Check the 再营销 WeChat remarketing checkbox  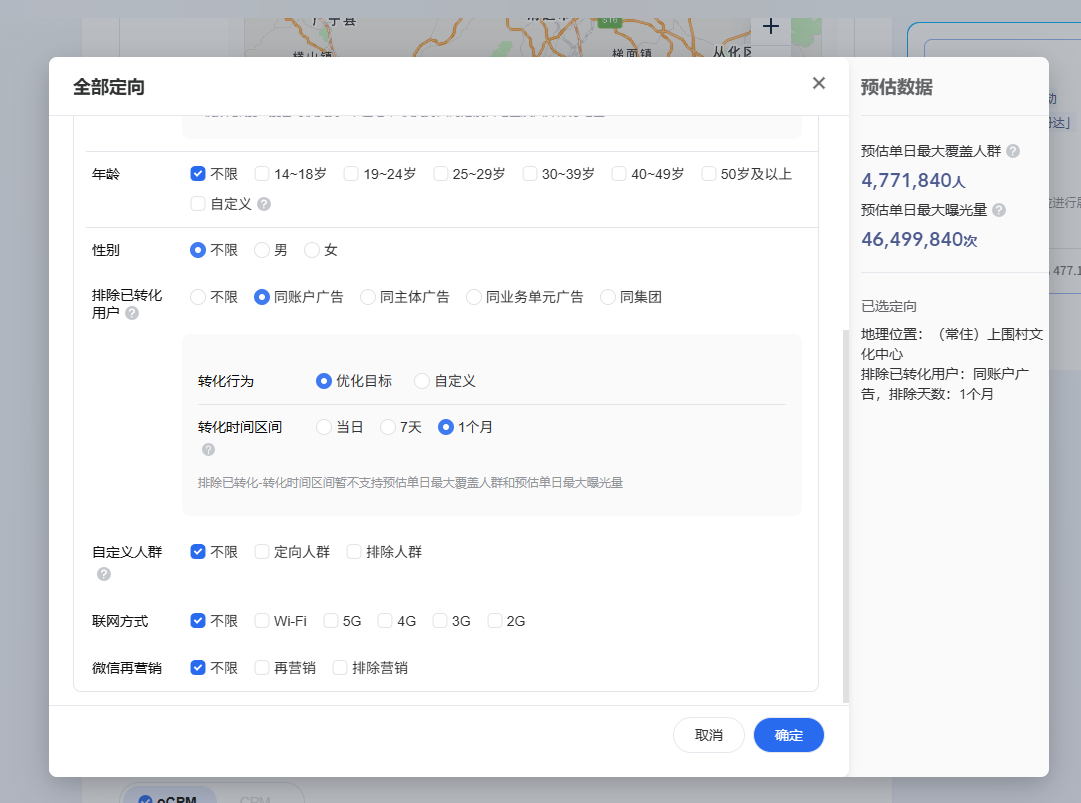262,668
